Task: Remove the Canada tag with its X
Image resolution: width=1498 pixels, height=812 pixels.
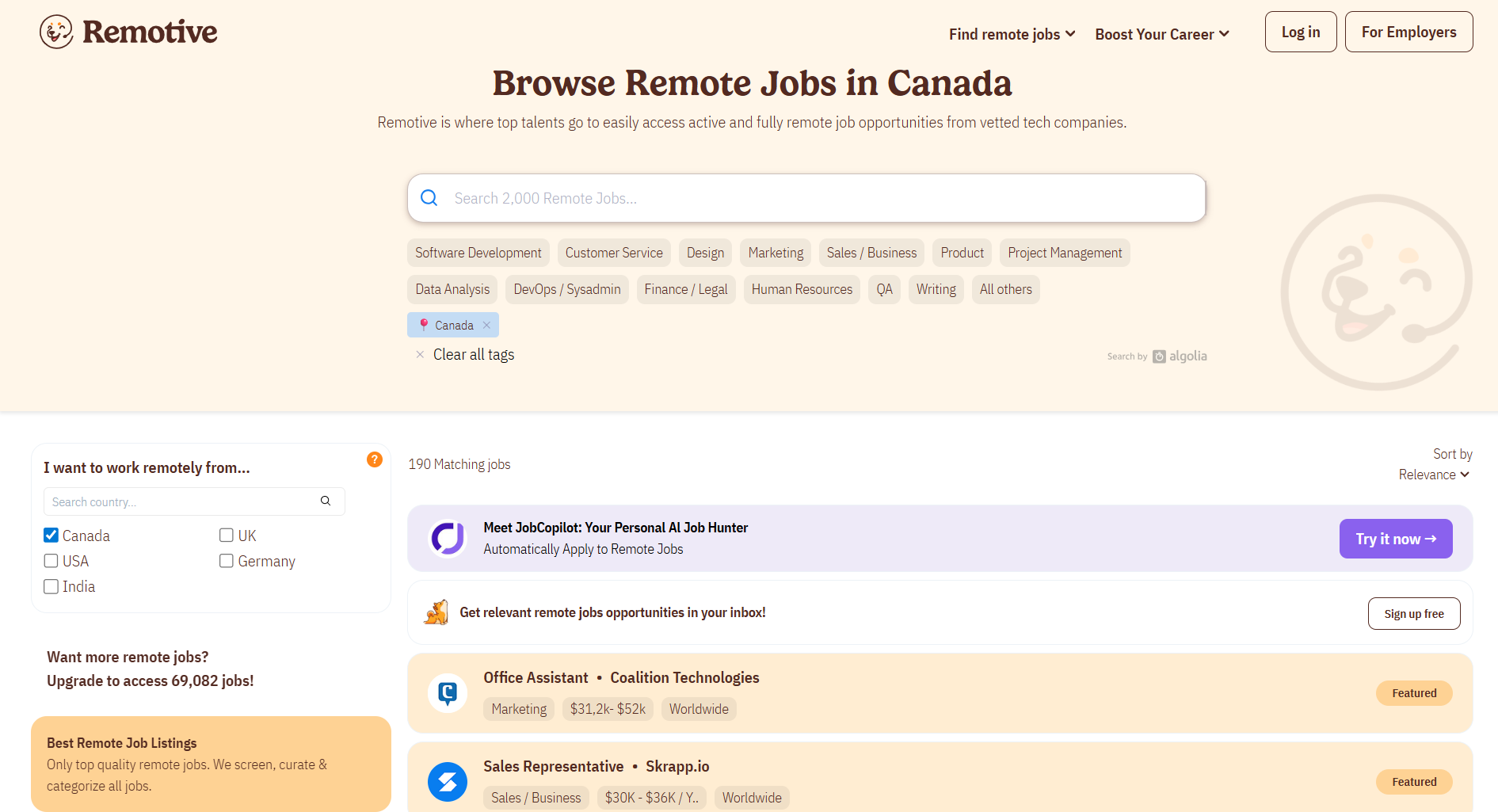Action: click(487, 325)
